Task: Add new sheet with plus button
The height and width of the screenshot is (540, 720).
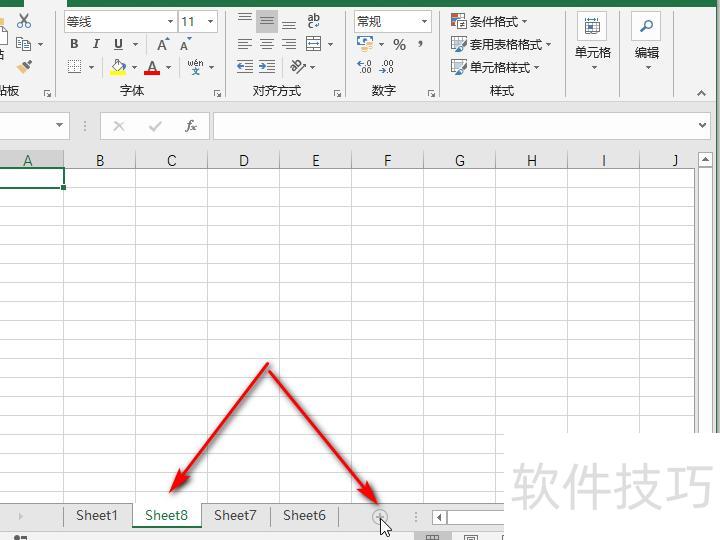Action: click(380, 517)
